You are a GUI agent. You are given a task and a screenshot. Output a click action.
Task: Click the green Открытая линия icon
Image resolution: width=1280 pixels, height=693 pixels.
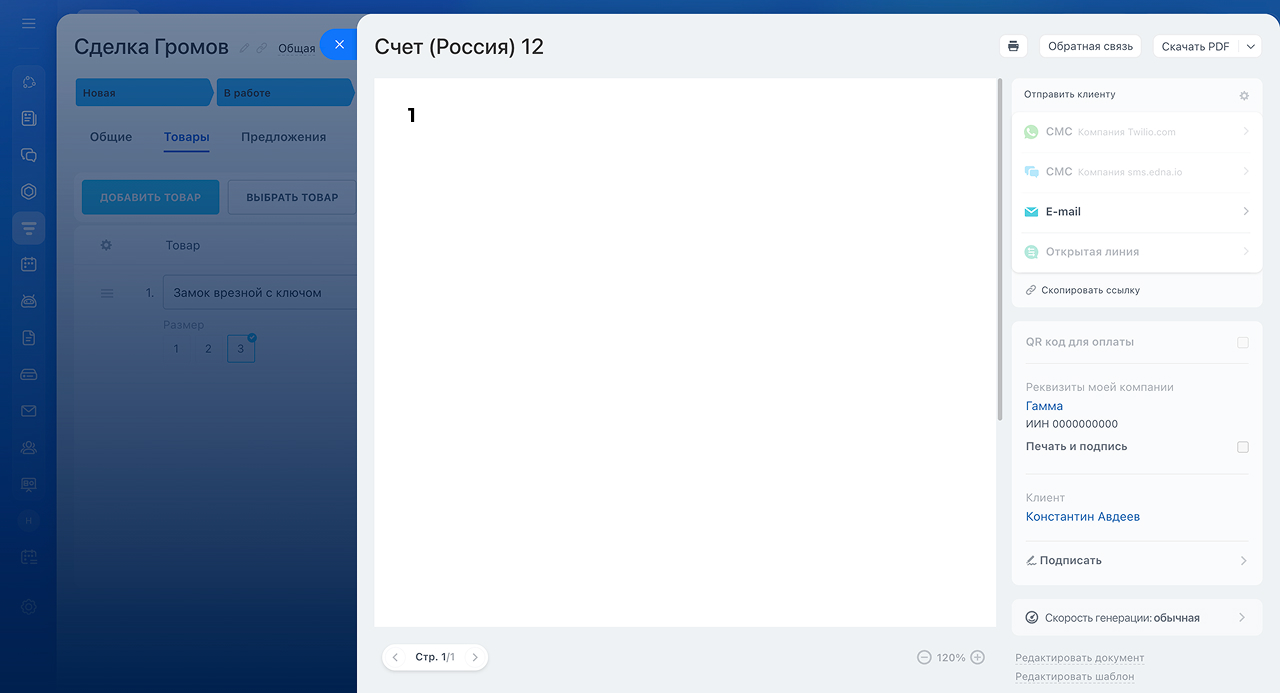[x=1032, y=252]
